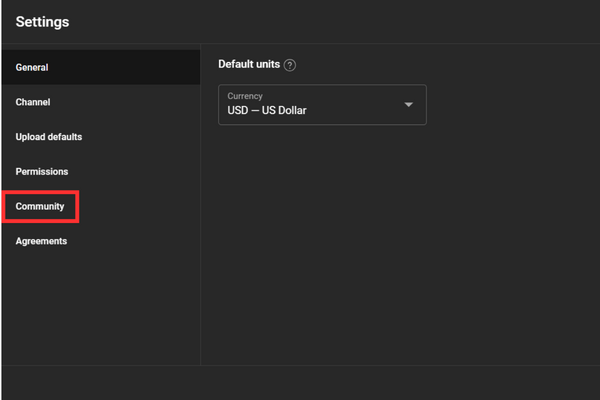Show the Agreements section
This screenshot has width=600, height=400.
coord(41,241)
